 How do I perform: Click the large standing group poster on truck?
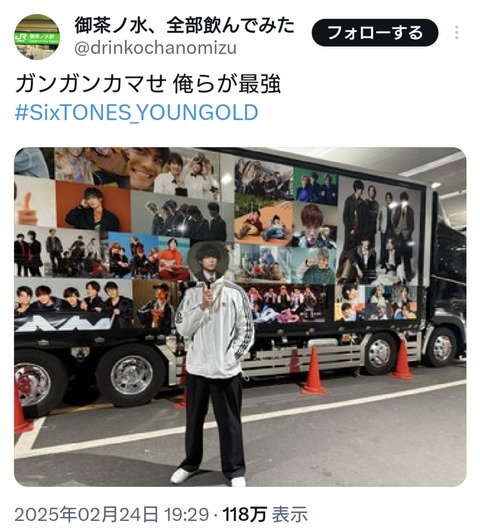coord(378,231)
